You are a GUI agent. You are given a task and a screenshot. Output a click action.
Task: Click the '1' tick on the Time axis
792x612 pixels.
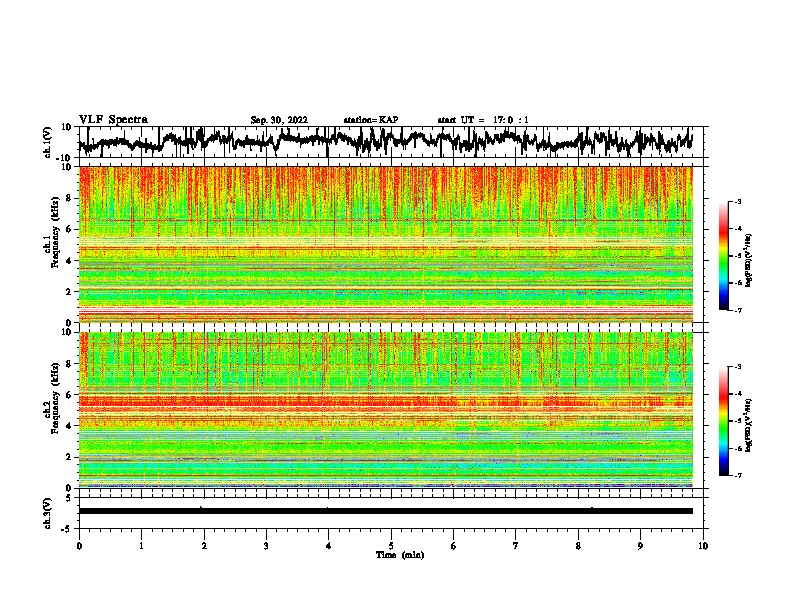[x=141, y=546]
